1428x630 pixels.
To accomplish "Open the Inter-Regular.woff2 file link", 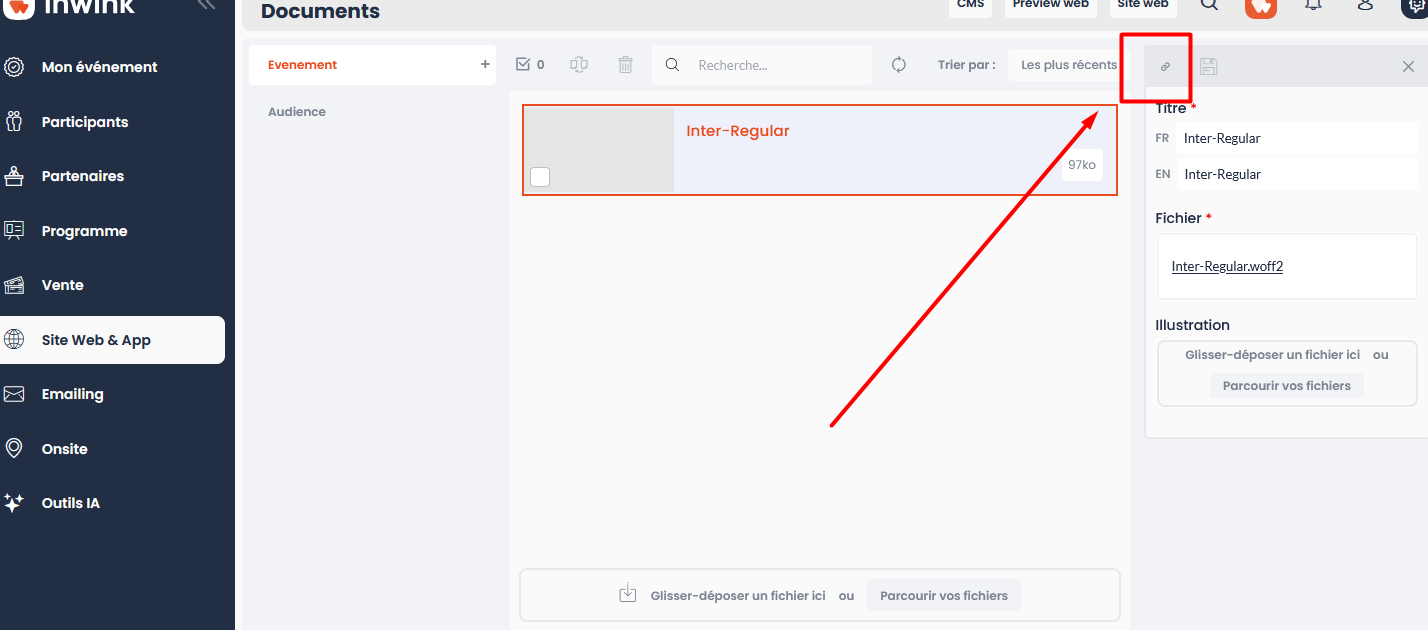I will click(1227, 267).
